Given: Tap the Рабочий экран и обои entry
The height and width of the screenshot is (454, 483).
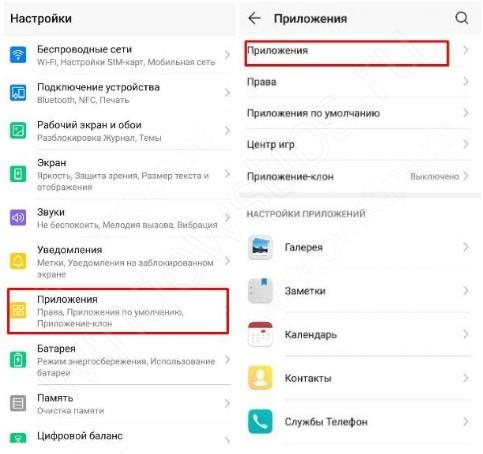Looking at the screenshot, I should (119, 131).
